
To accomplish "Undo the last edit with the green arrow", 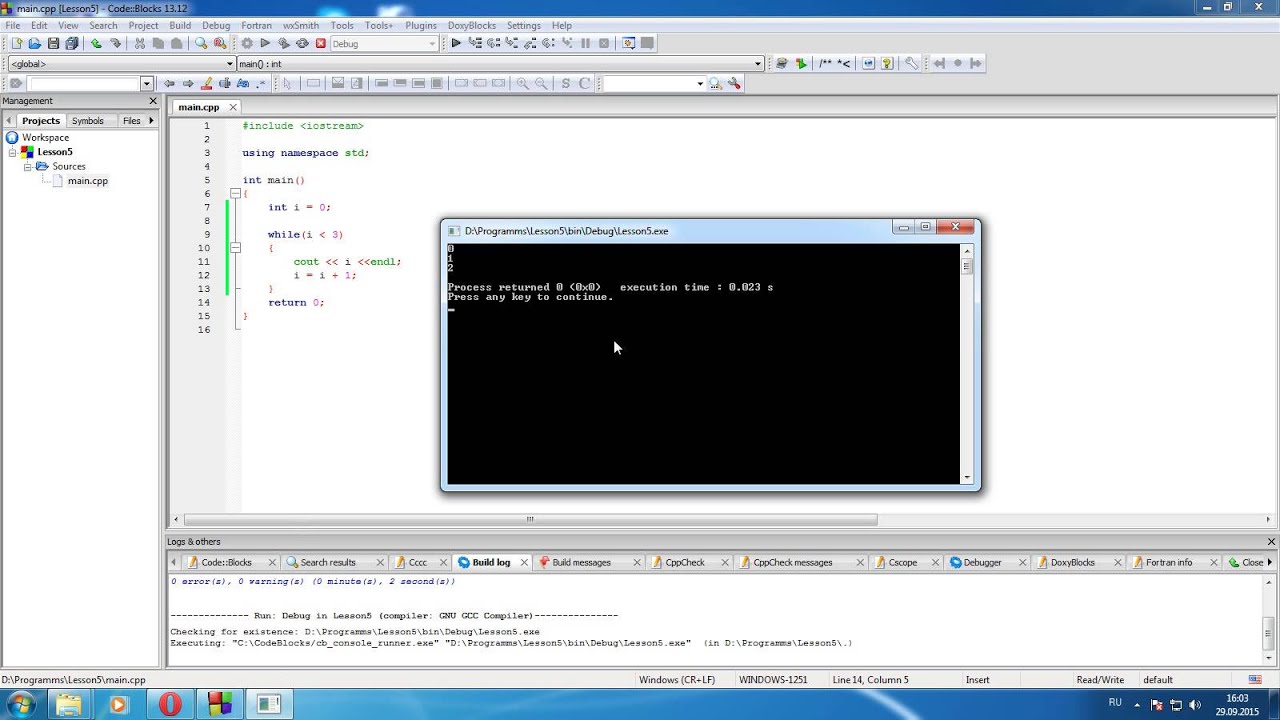I will tap(96, 43).
